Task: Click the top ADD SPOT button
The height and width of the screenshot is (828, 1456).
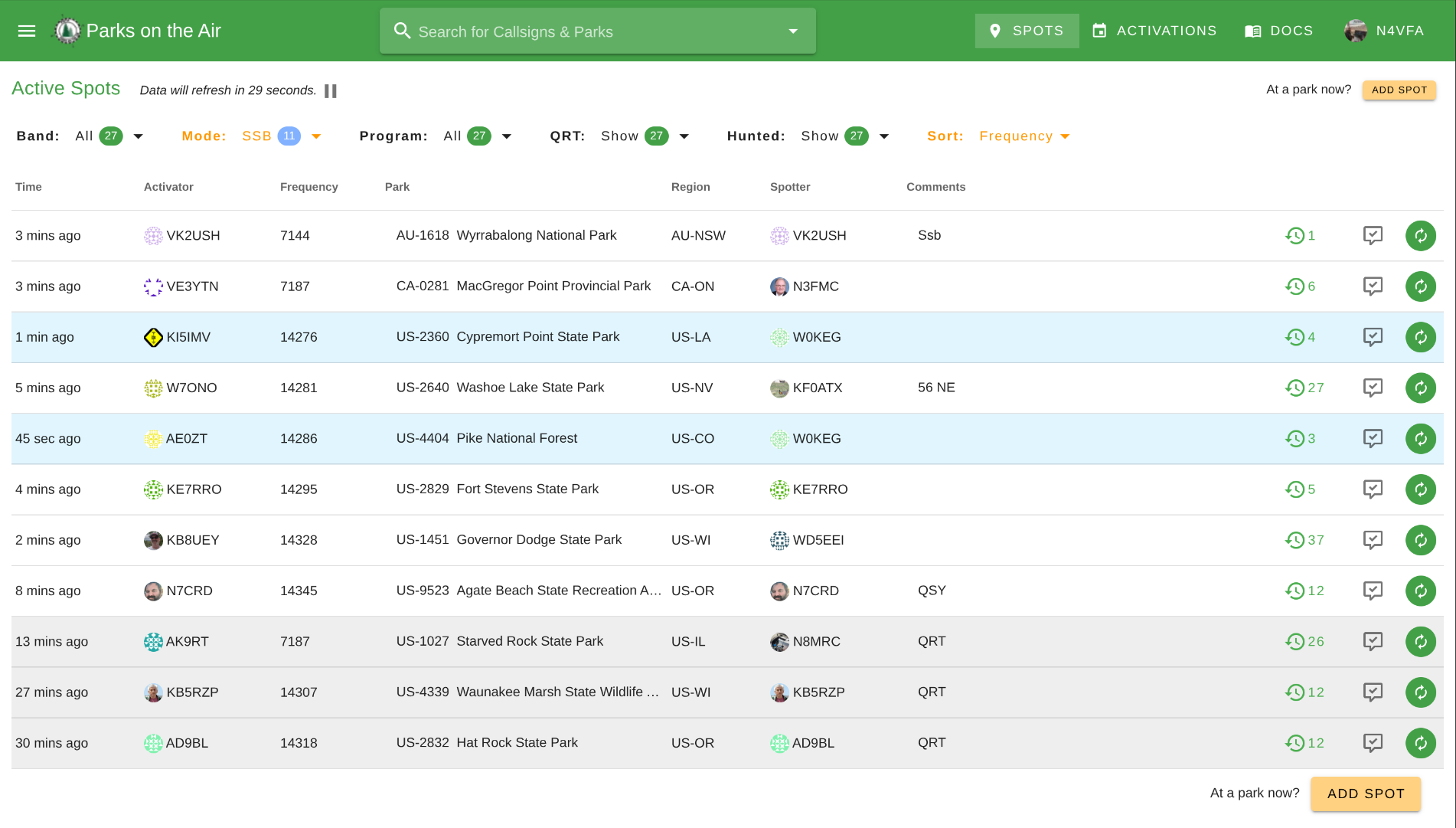Action: [x=1399, y=90]
